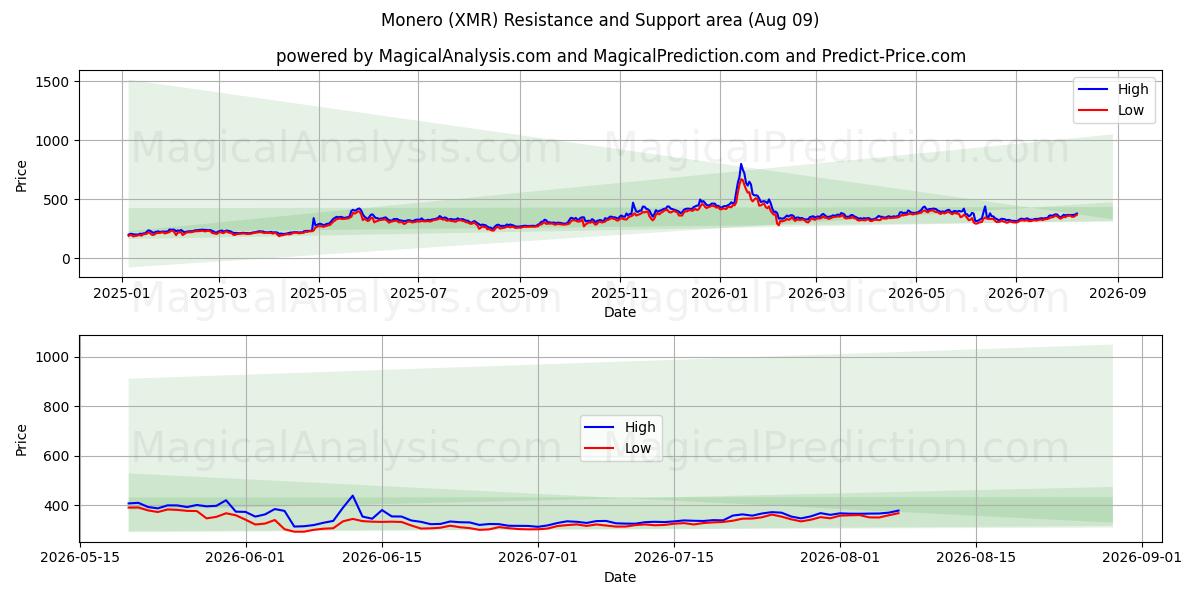
Task: Click the '400' y-axis tick in the bottom chart
Action: (55, 506)
